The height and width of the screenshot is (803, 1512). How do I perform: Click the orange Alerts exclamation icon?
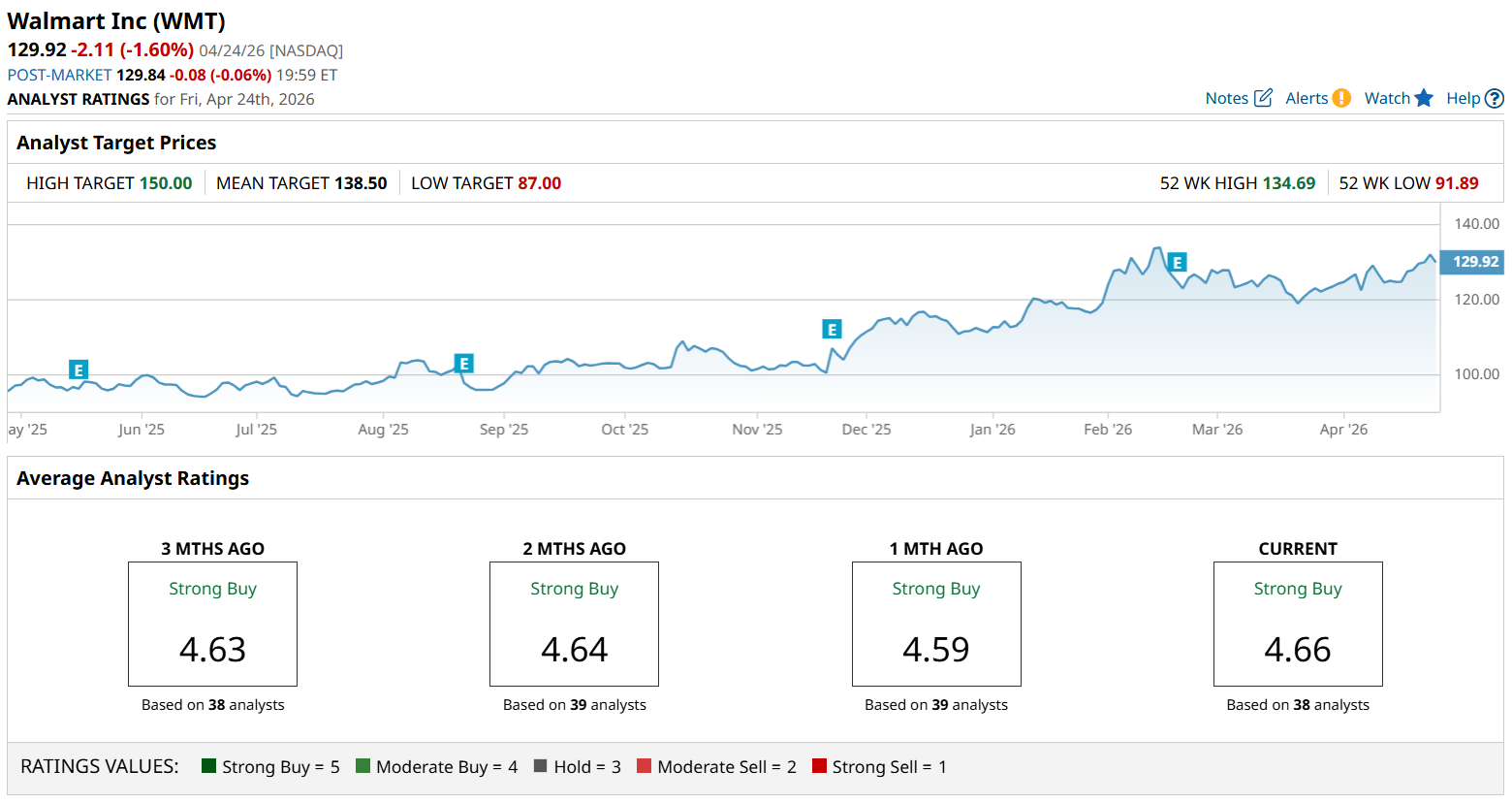pyautogui.click(x=1341, y=98)
